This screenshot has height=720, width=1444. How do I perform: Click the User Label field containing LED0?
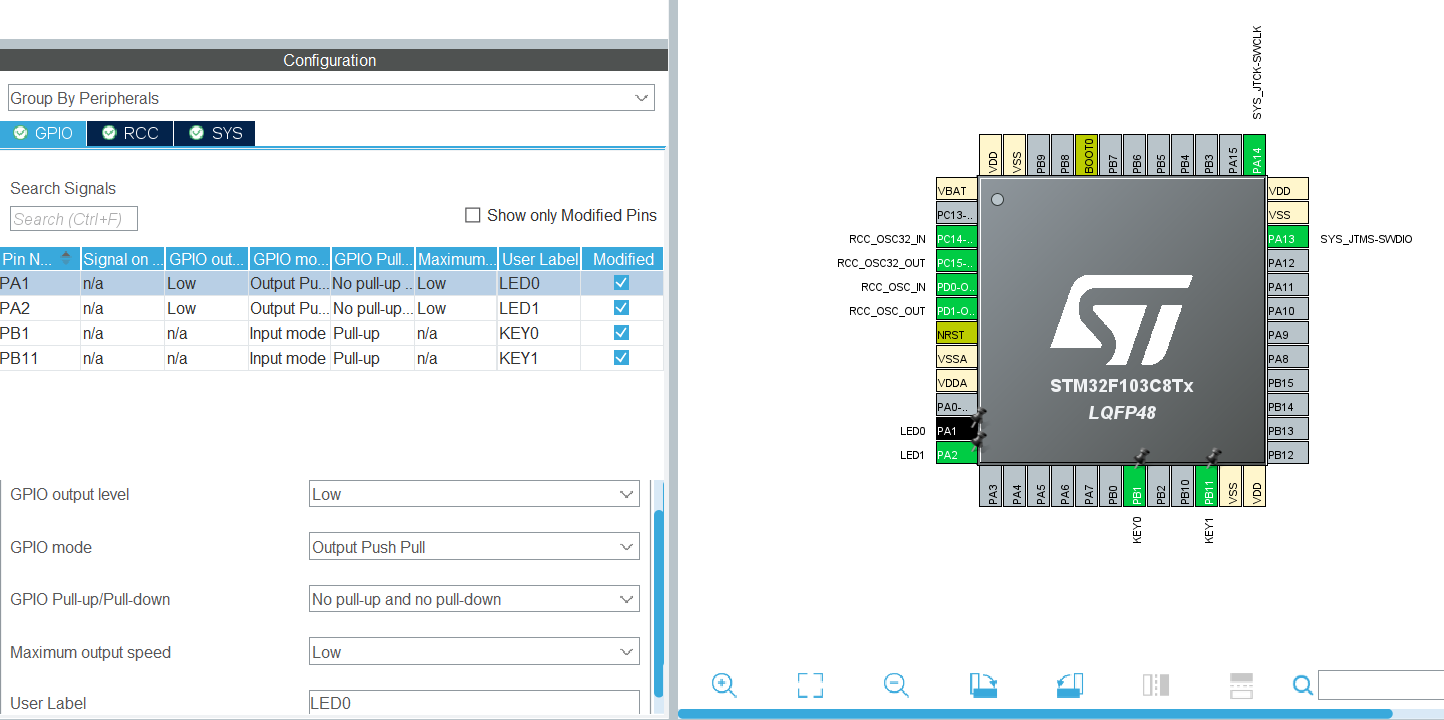pyautogui.click(x=474, y=703)
